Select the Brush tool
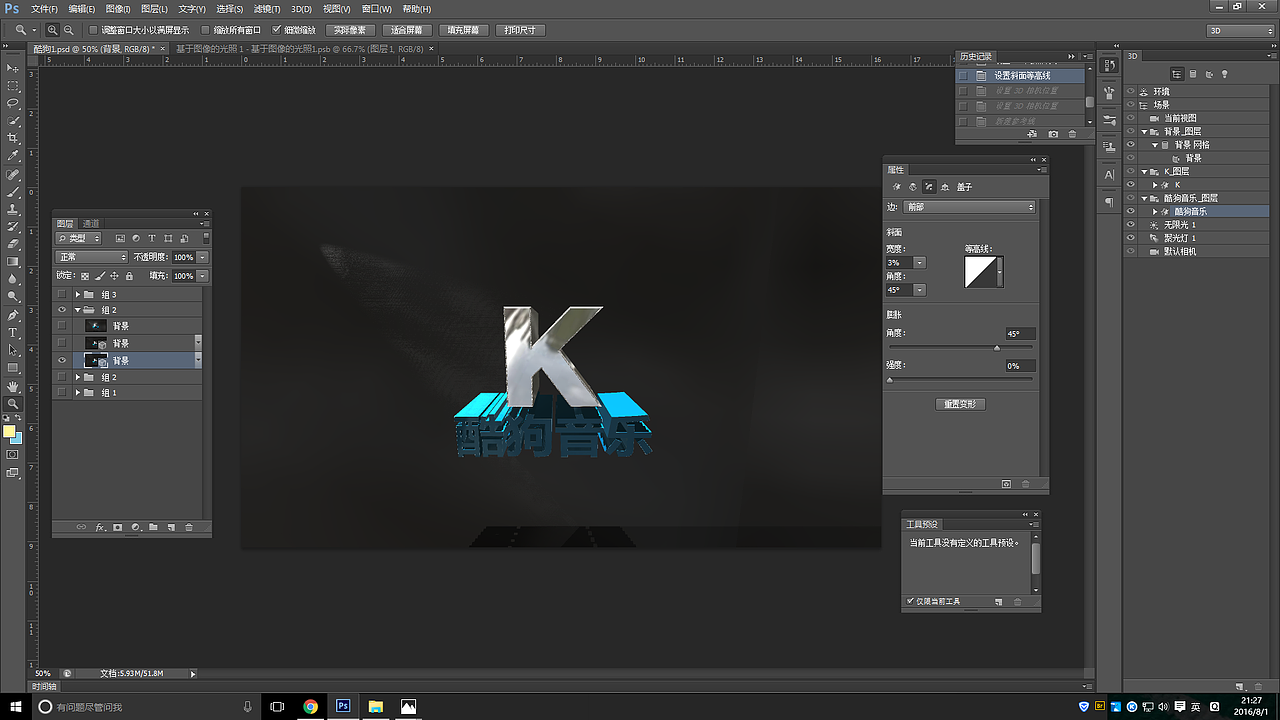The image size is (1280, 720). pyautogui.click(x=13, y=191)
